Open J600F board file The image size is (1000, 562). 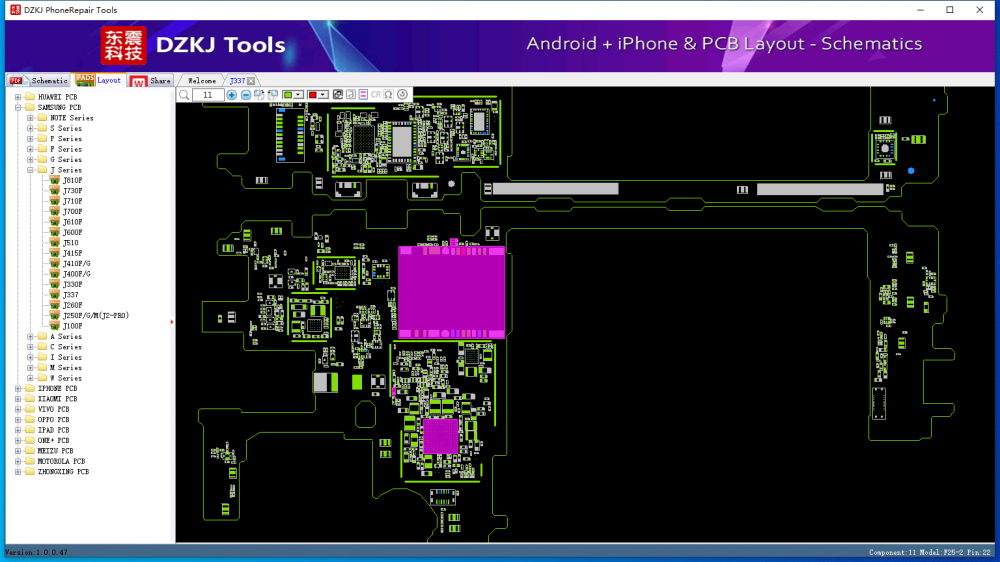click(x=72, y=232)
